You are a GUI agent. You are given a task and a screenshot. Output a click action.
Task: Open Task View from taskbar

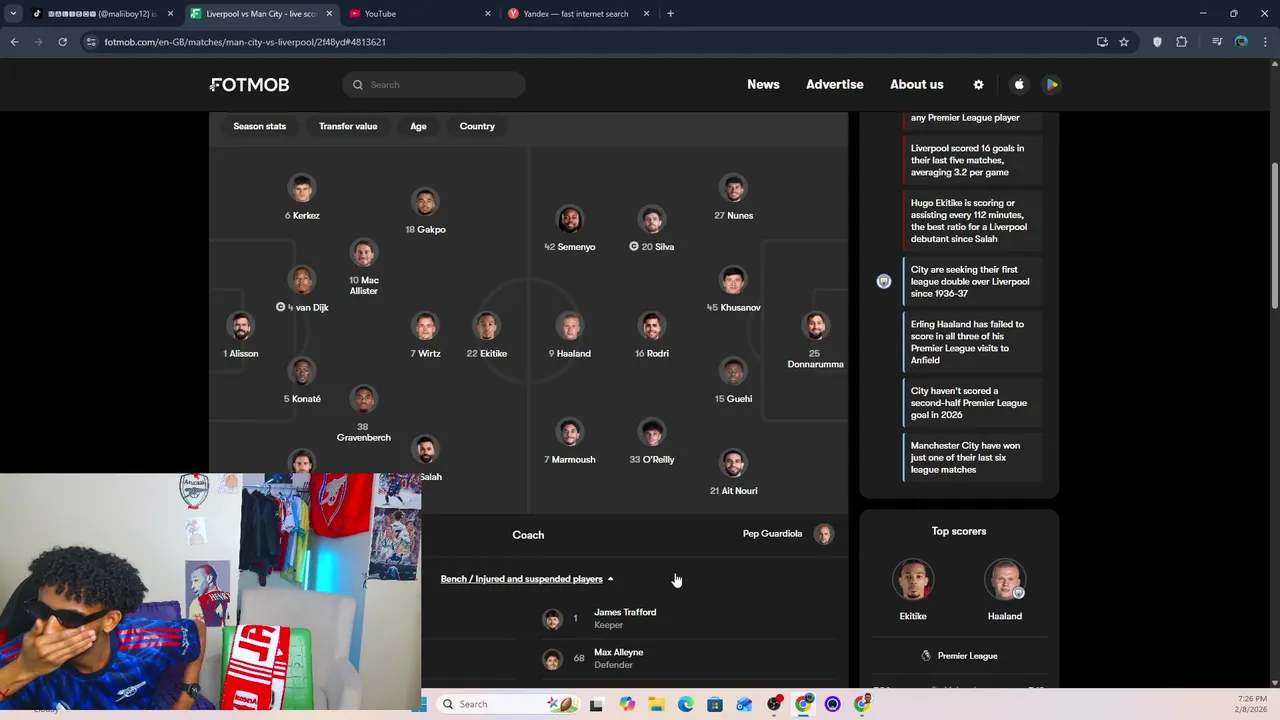point(596,704)
